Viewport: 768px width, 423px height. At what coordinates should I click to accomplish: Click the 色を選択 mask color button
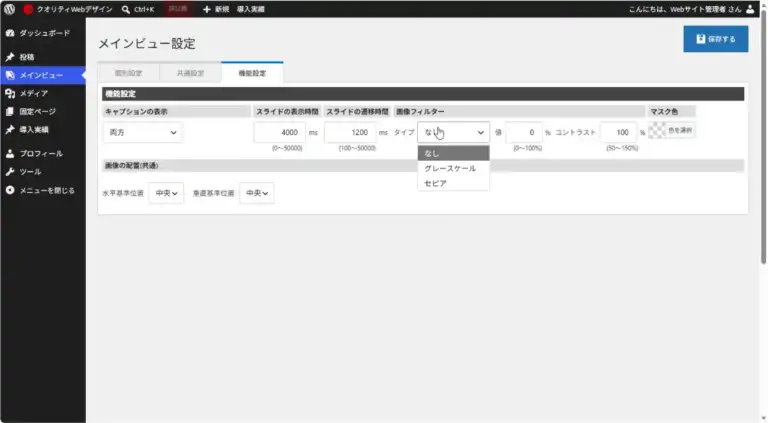[x=680, y=130]
